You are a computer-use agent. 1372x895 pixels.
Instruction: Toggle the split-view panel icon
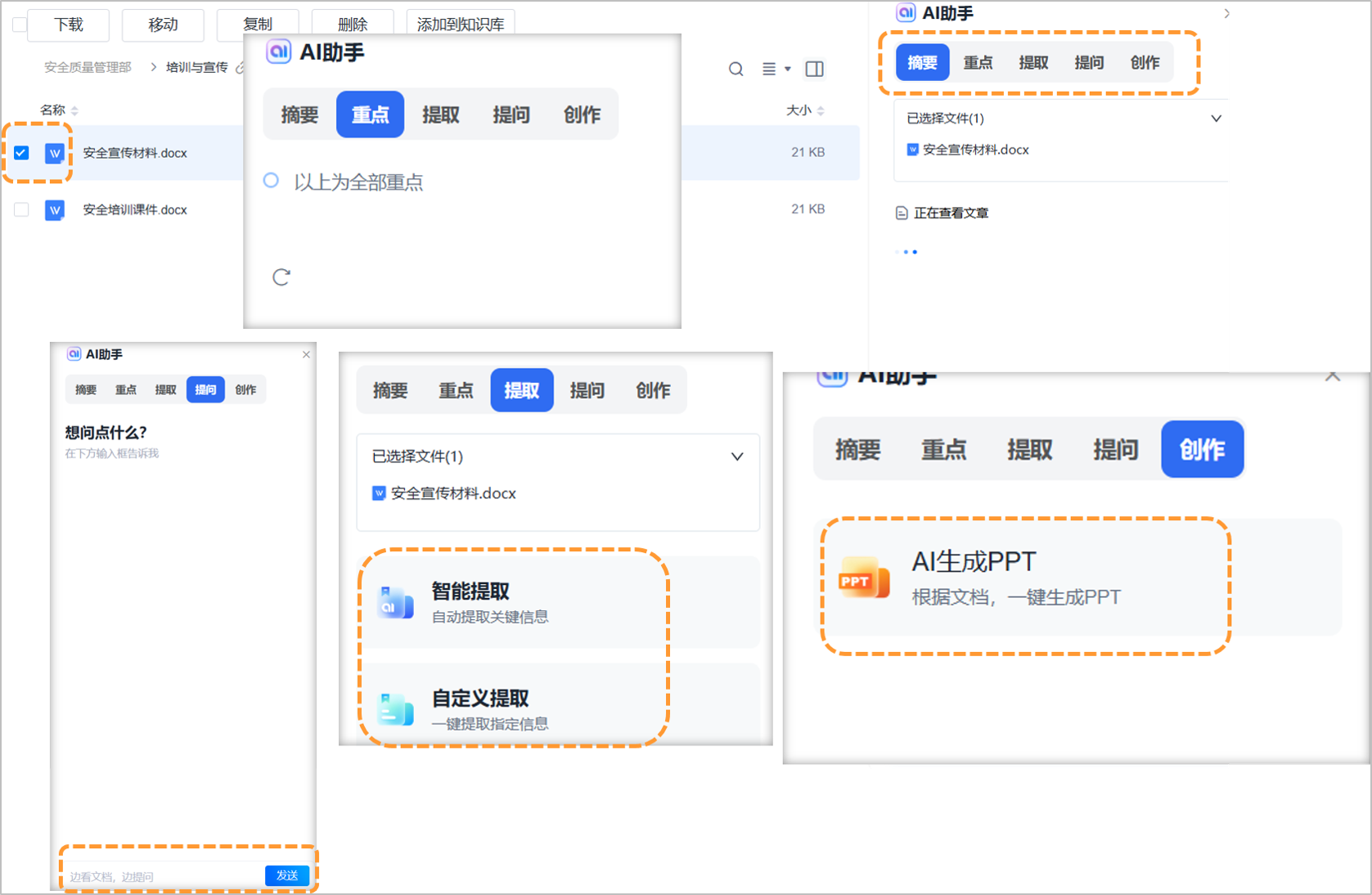[x=814, y=69]
